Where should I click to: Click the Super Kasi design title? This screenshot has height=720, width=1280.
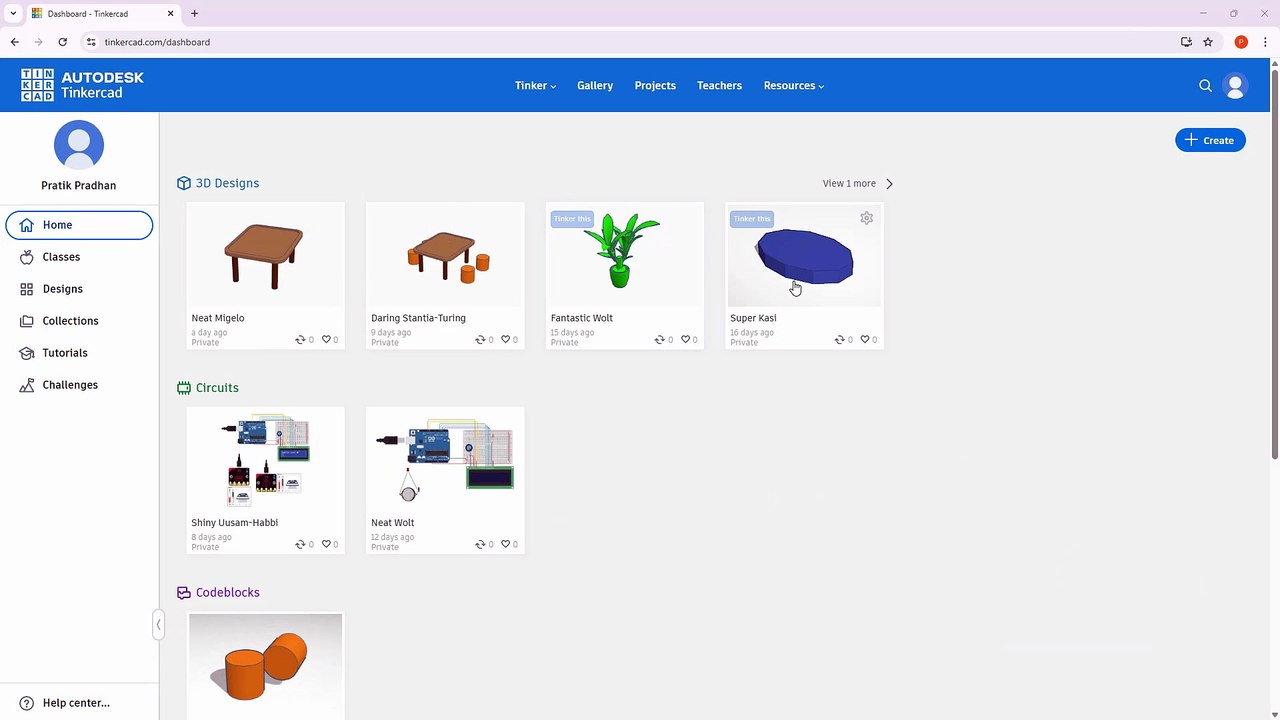pyautogui.click(x=753, y=318)
